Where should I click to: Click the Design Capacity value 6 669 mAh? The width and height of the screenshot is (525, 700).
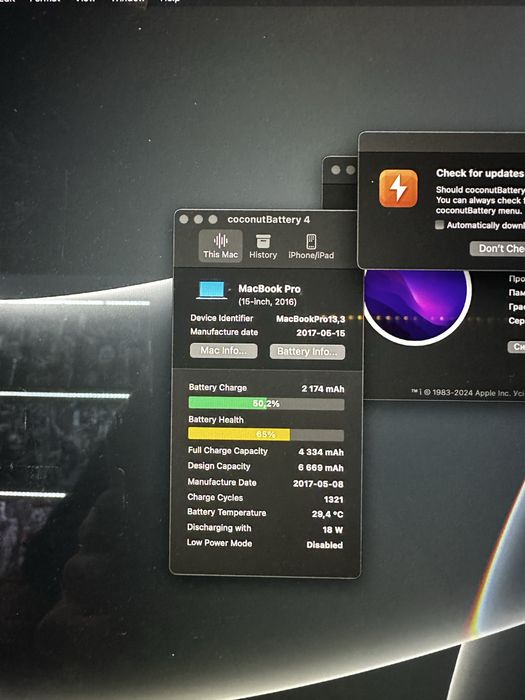click(x=321, y=468)
